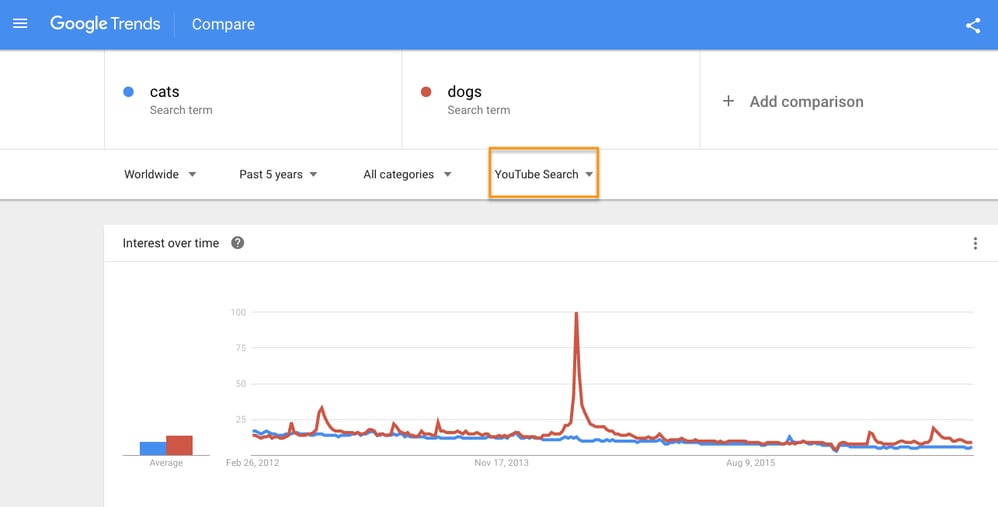Open the three-dot chart options menu
Viewport: 998px width, 507px height.
pyautogui.click(x=975, y=243)
